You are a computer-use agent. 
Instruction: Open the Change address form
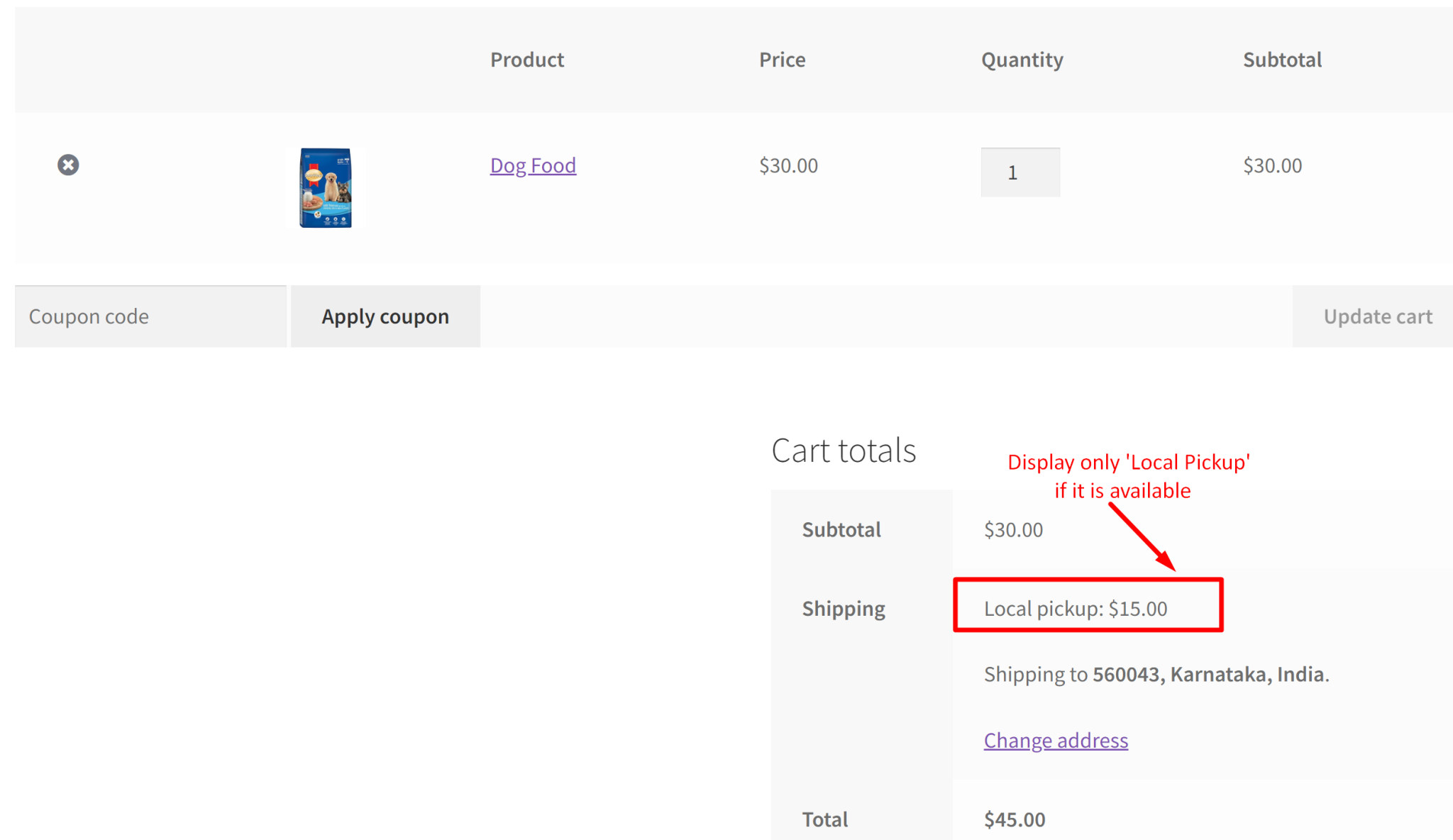[x=1055, y=740]
